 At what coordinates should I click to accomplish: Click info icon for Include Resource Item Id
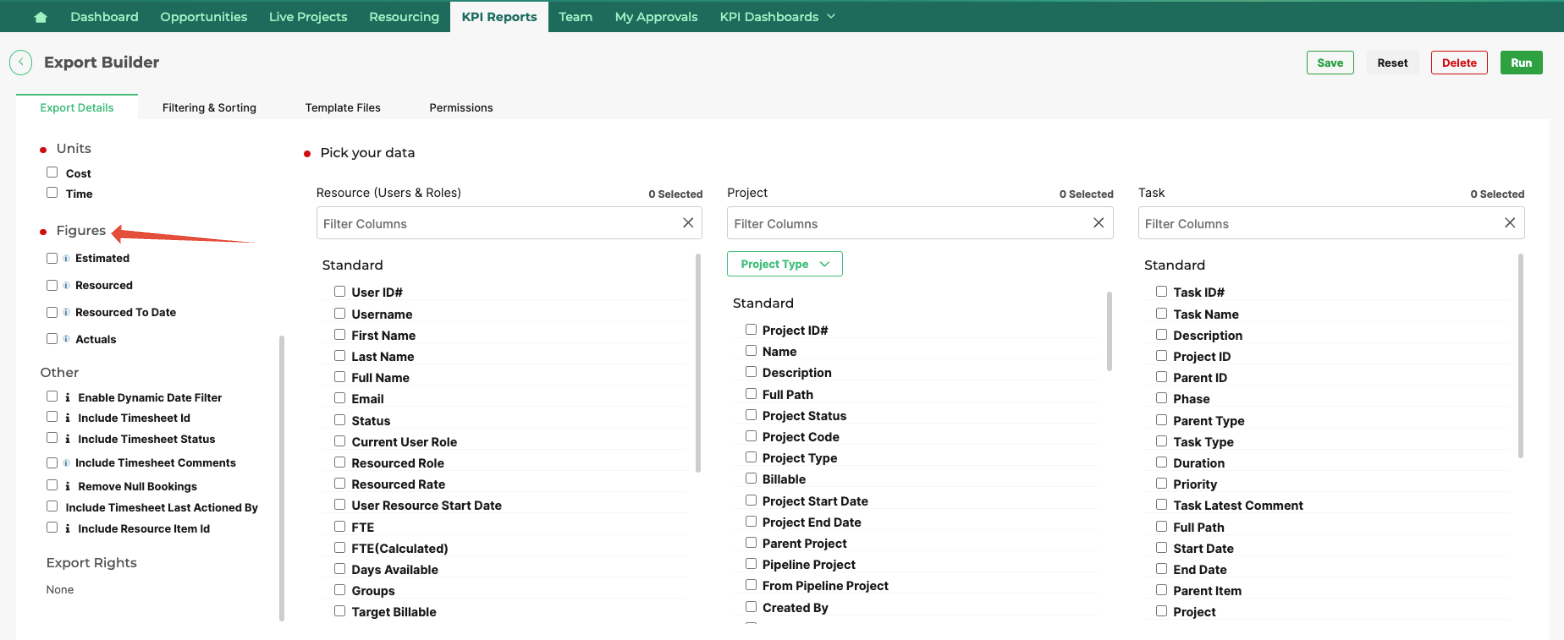(x=68, y=528)
